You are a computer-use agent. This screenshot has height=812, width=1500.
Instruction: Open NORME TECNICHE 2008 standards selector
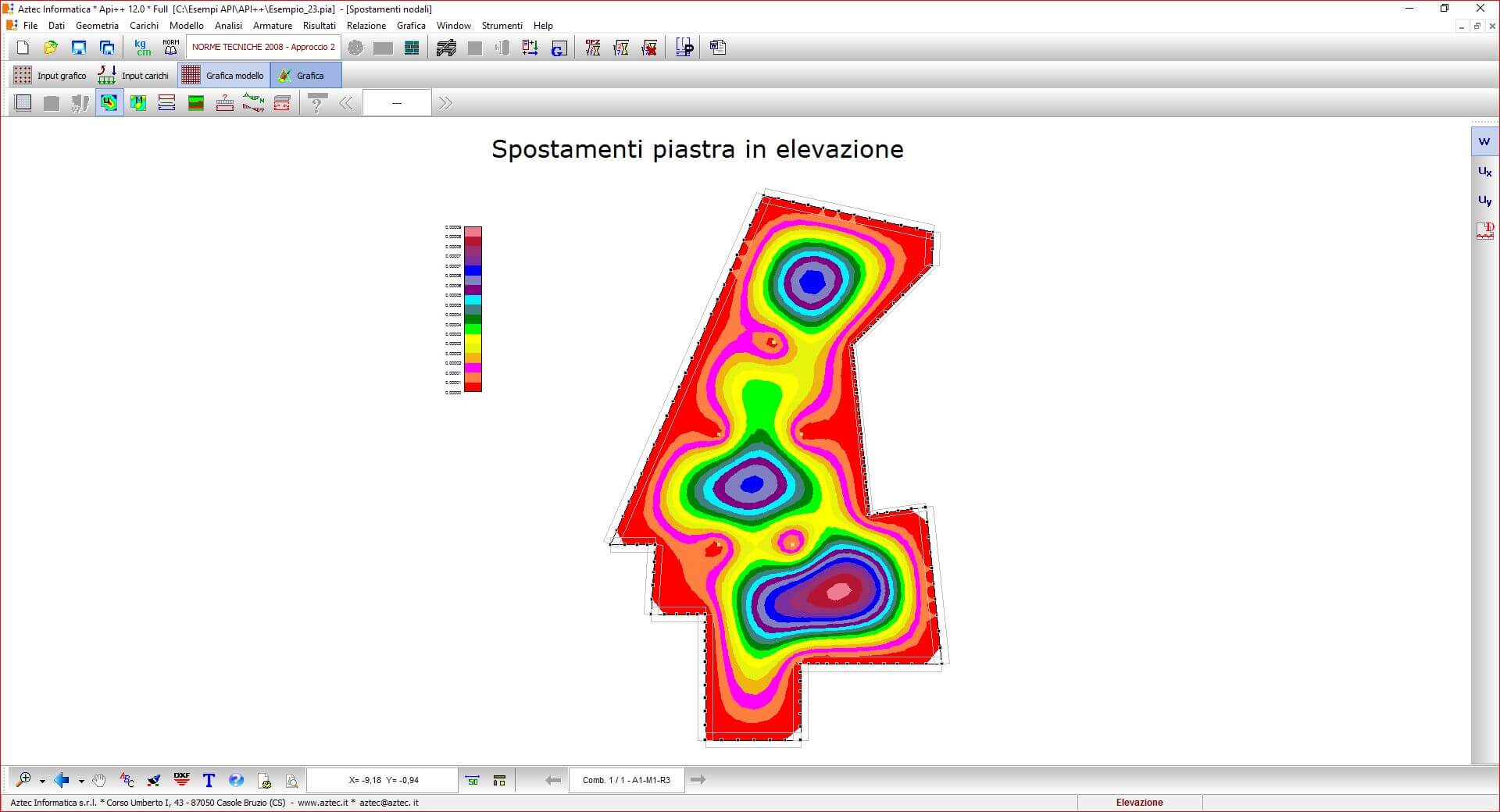pyautogui.click(x=263, y=48)
